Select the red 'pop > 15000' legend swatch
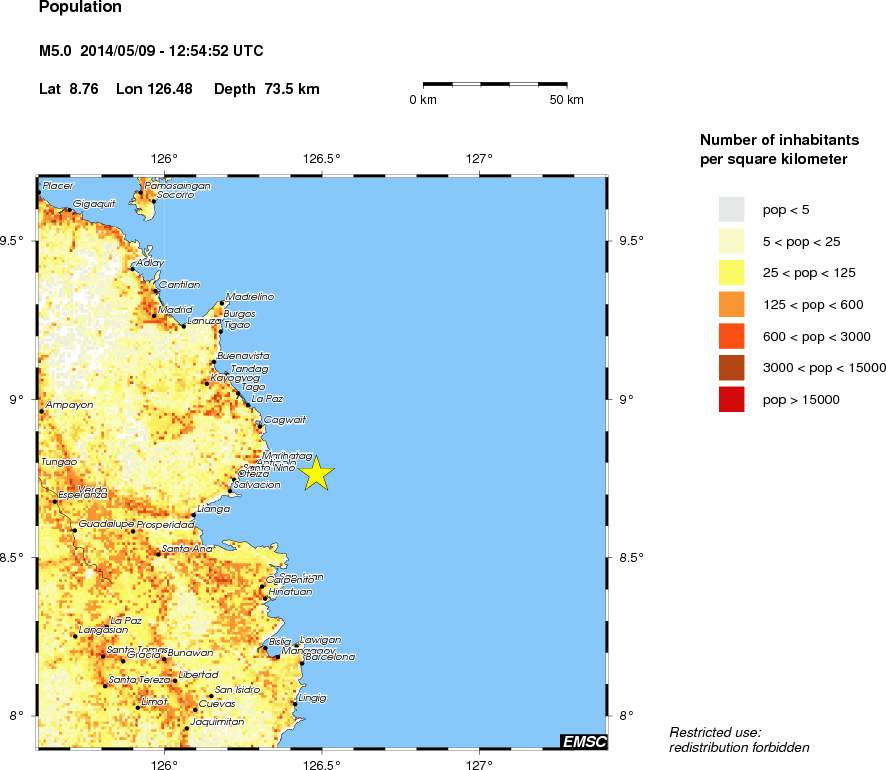The image size is (886, 770). pos(732,400)
